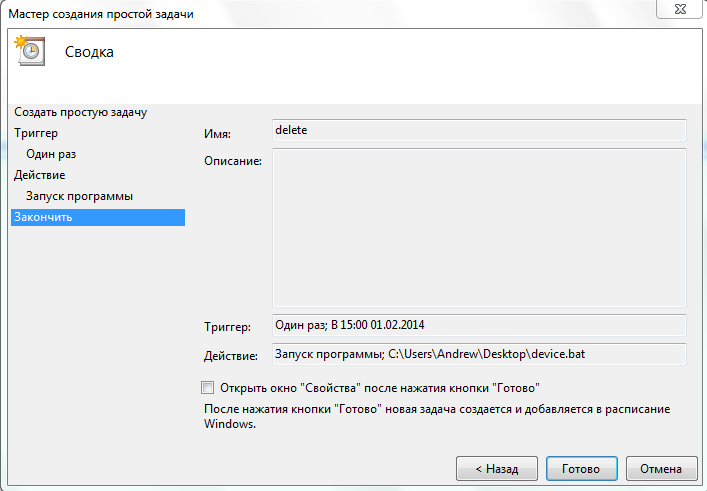Click the Действие field with device.bat path

coord(479,354)
